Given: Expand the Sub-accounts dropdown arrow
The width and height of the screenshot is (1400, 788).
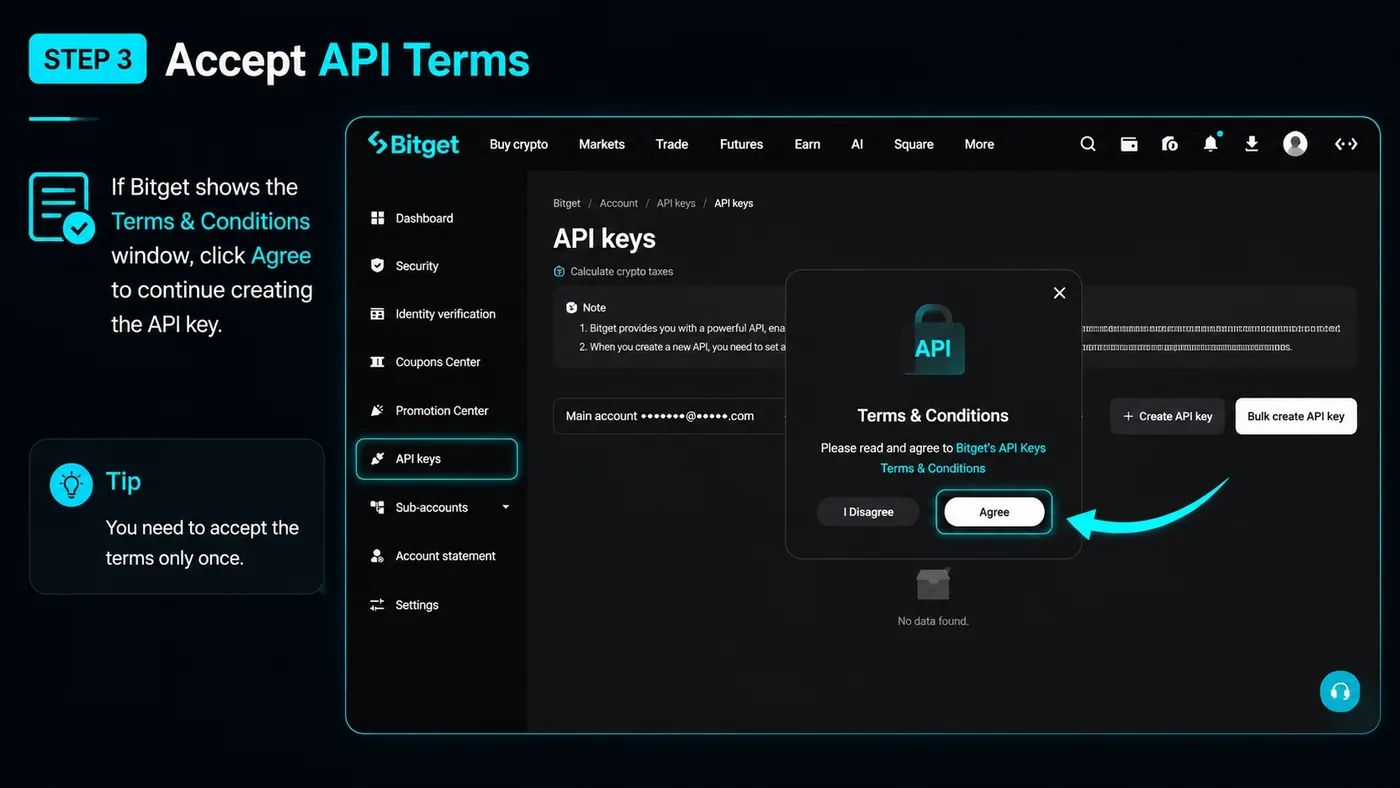Looking at the screenshot, I should tap(505, 507).
